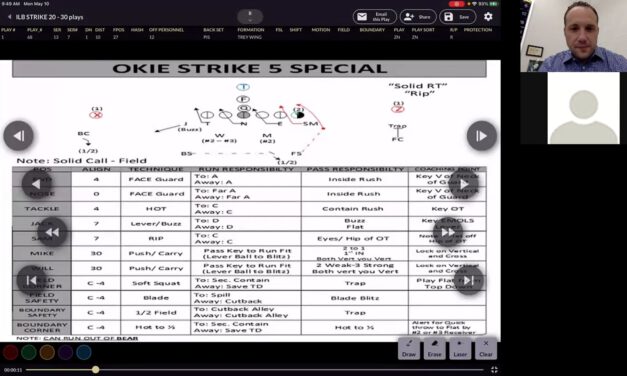Click the HASH column header
Viewport: 627px width, 376px height.
(137, 30)
